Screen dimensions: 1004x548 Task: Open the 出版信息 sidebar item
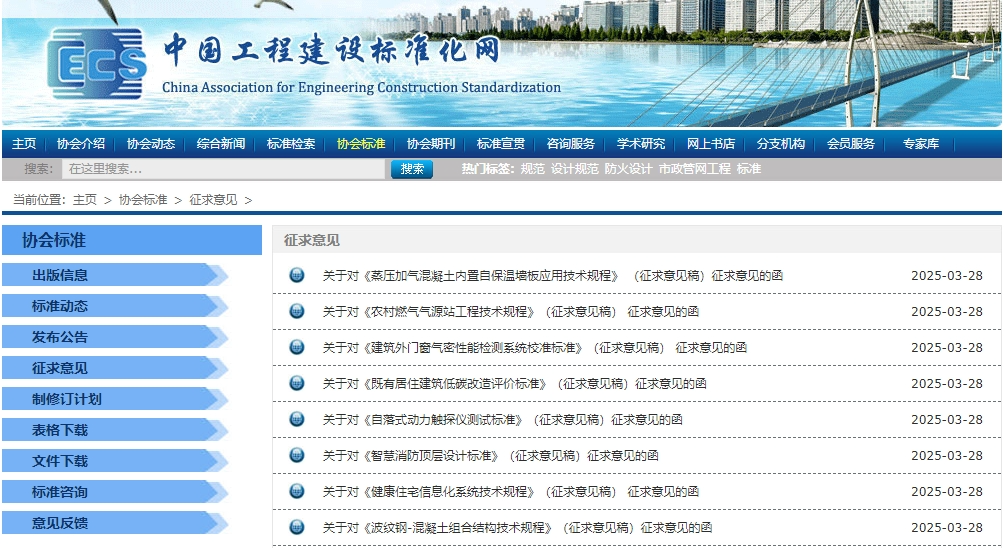pyautogui.click(x=60, y=275)
